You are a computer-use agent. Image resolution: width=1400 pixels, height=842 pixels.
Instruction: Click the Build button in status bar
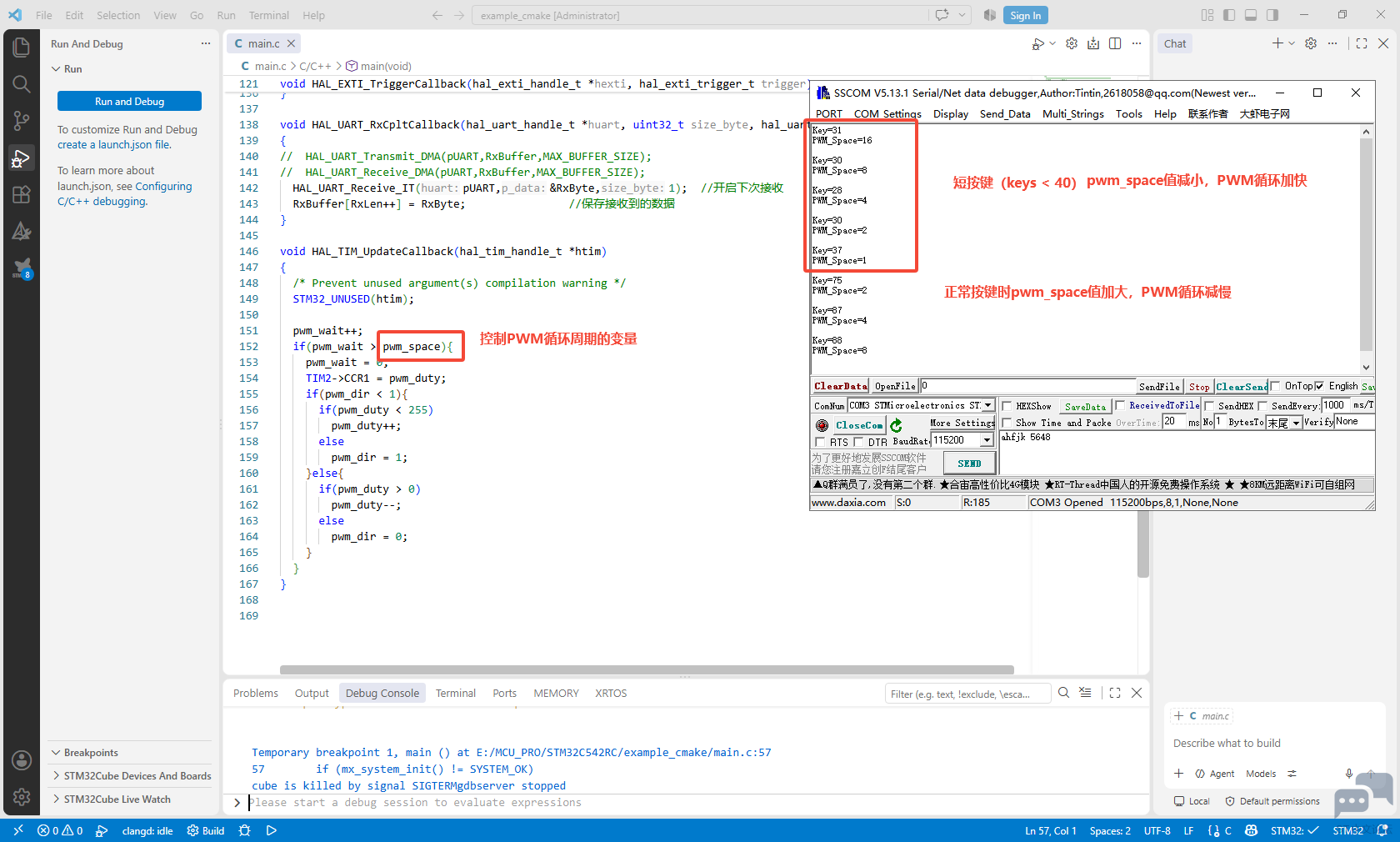206,830
